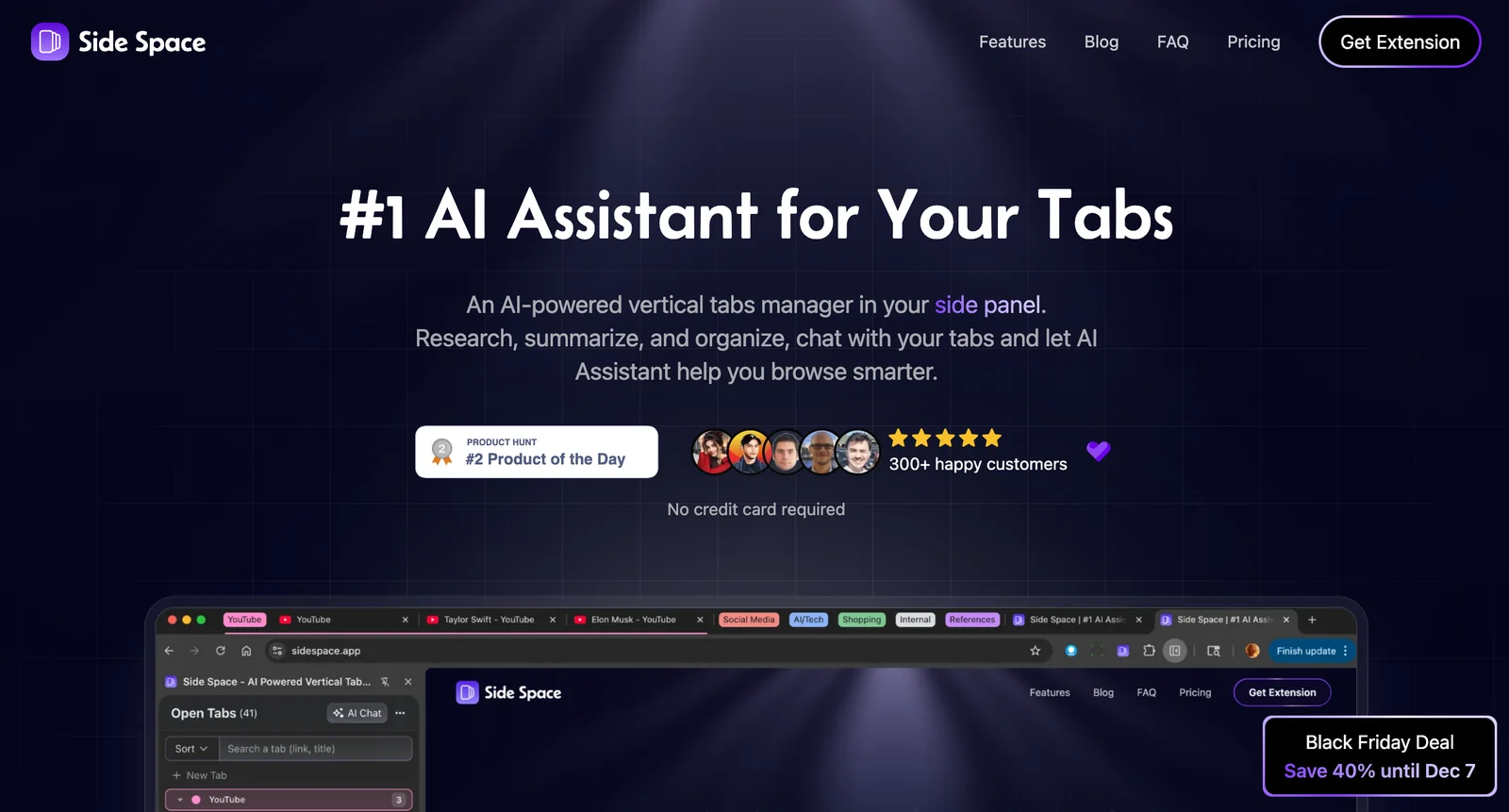This screenshot has height=812, width=1509.
Task: Click the purple heart icon beside customer reviews
Action: 1098,451
